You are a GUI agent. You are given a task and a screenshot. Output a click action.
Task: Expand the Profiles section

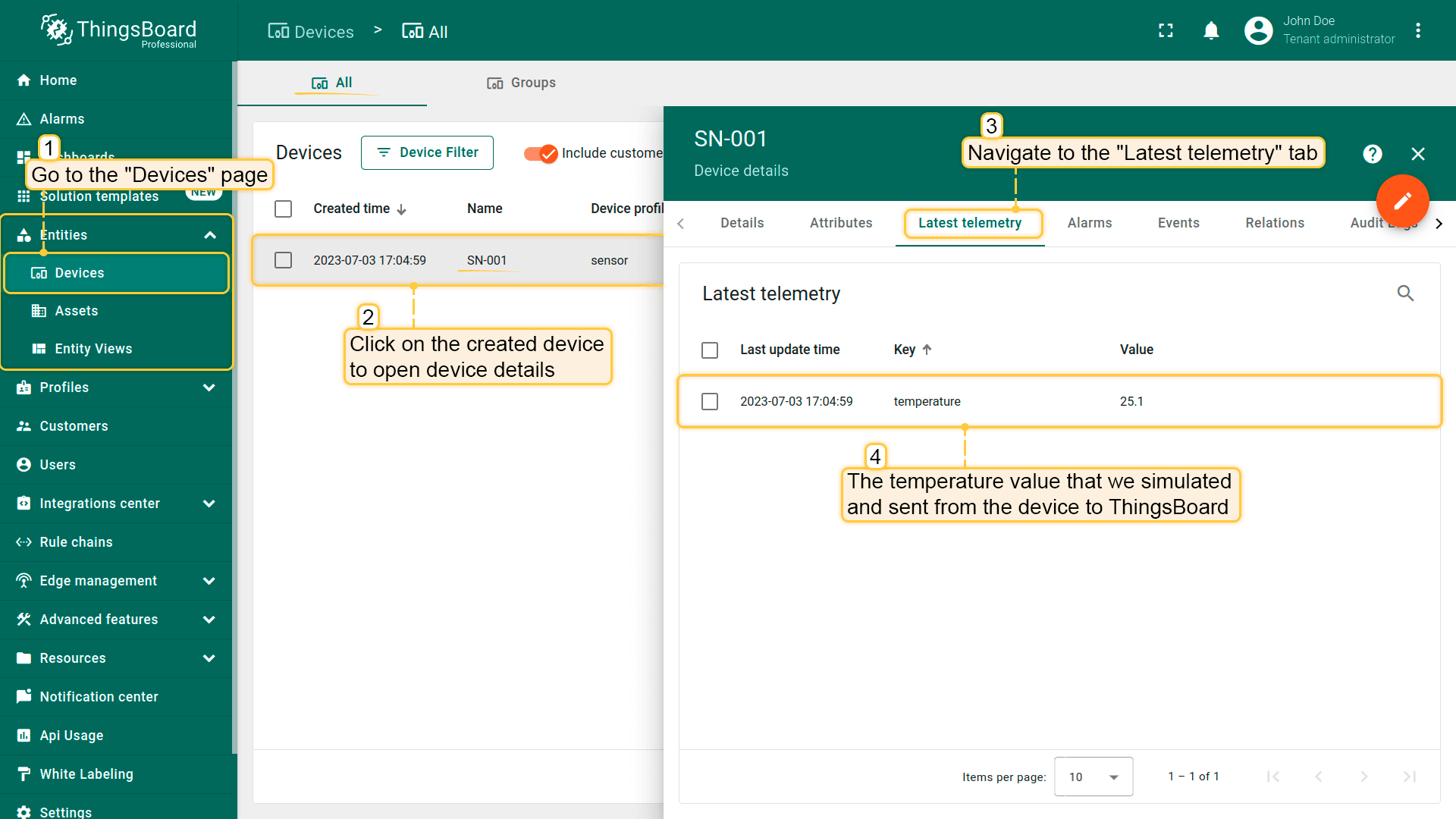click(x=209, y=388)
